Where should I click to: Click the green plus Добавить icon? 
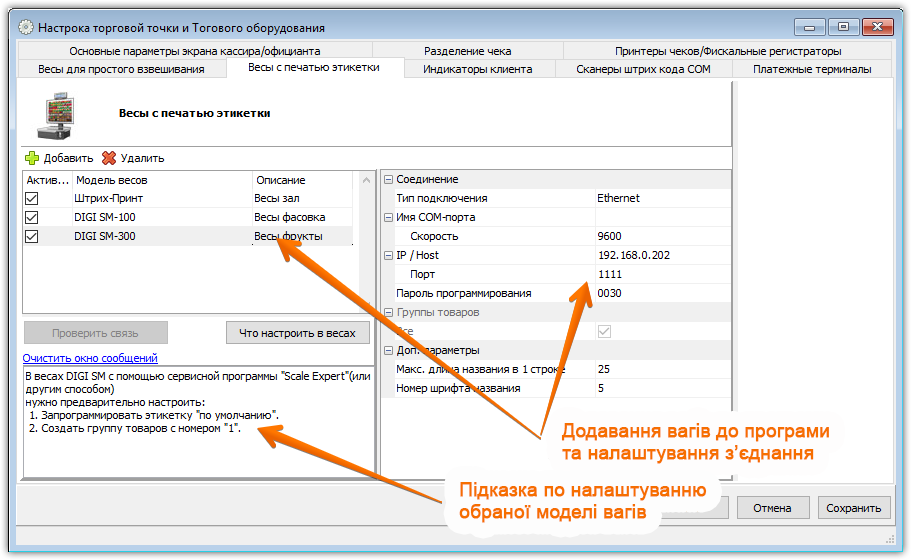[x=32, y=158]
